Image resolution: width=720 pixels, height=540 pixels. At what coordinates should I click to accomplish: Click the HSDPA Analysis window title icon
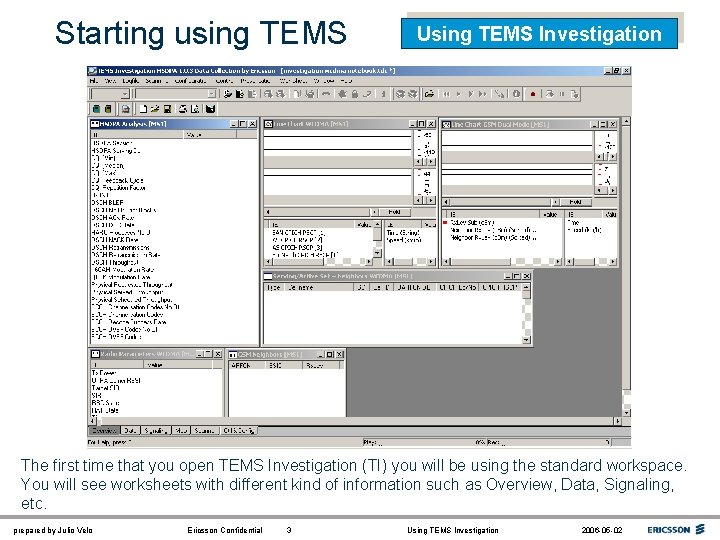[x=95, y=124]
